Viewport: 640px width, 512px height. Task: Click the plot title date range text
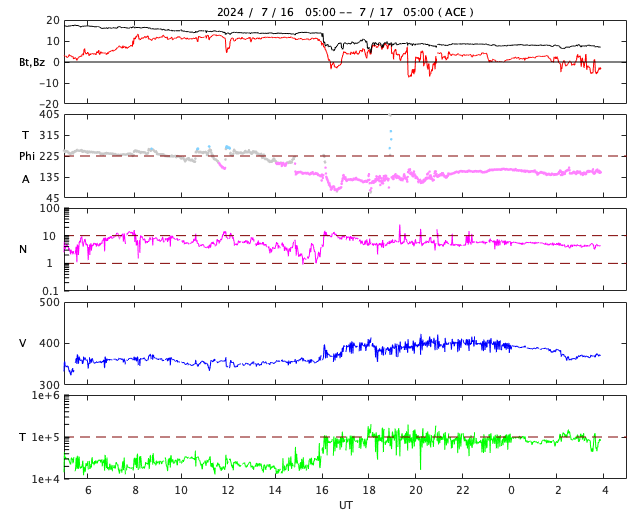coord(345,12)
